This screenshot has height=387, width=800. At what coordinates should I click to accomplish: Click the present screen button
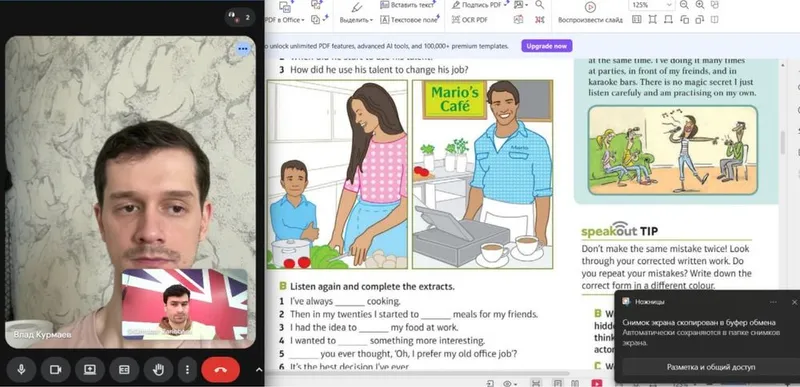[x=90, y=370]
